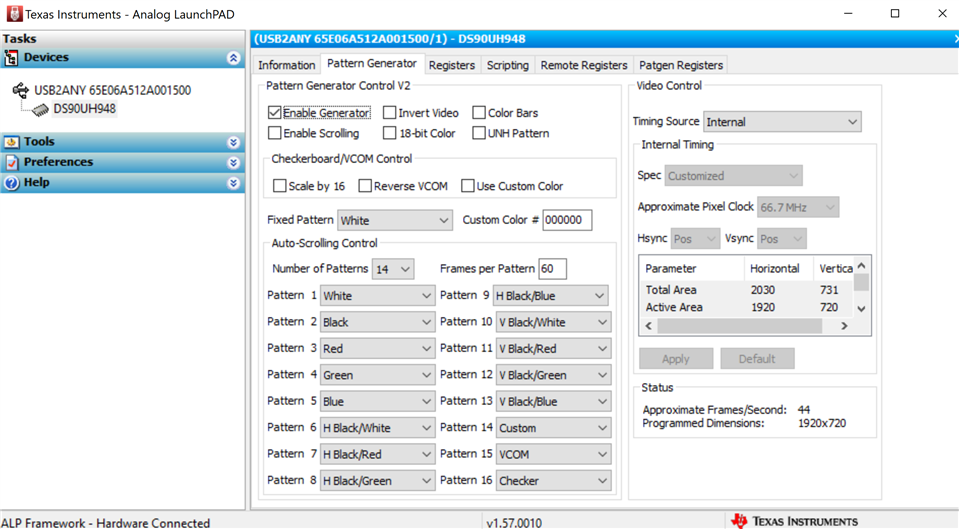Open the Pattern 4 Green dropdown
This screenshot has width=959, height=529.
[x=377, y=375]
